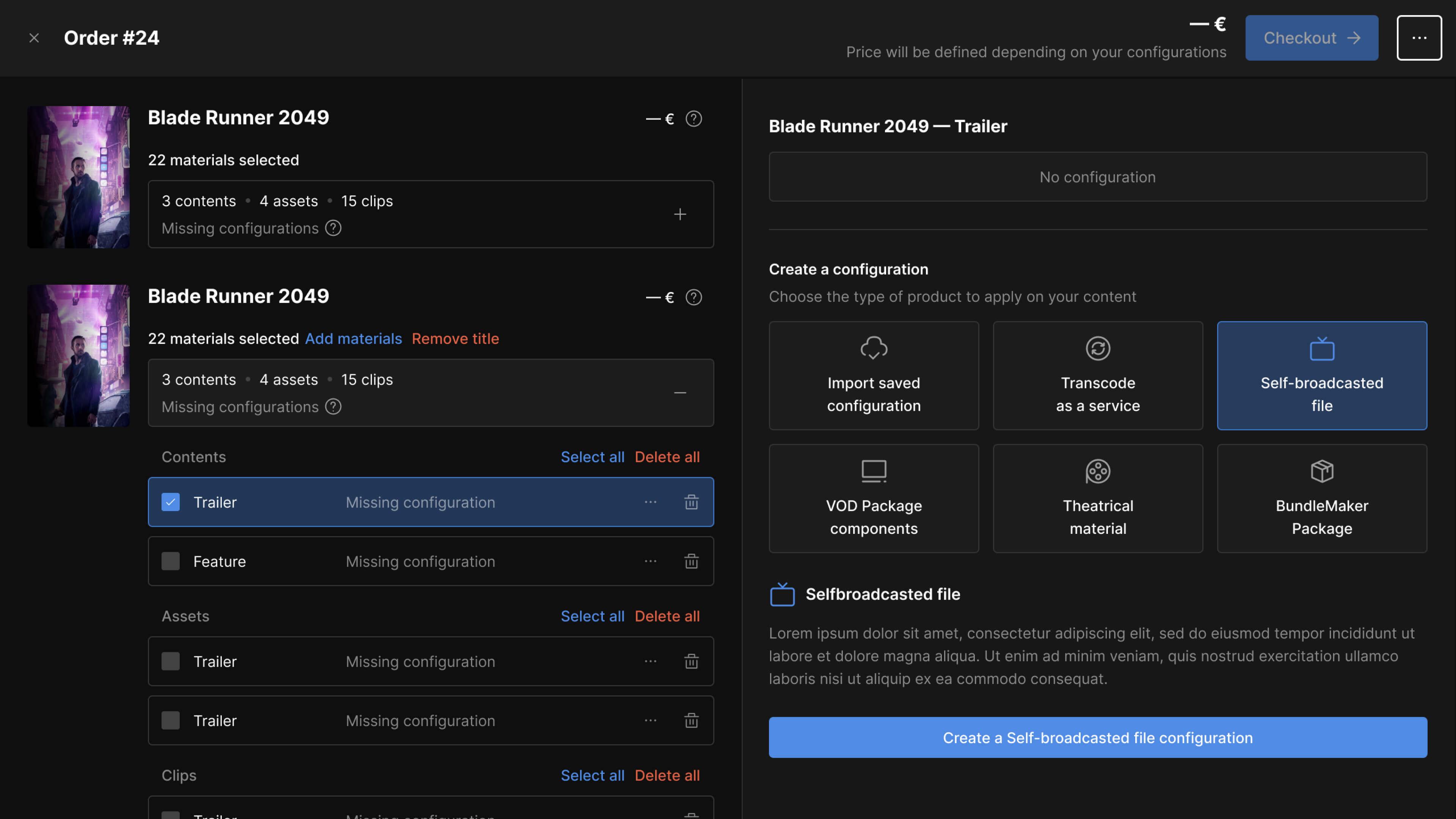This screenshot has height=819, width=1456.
Task: Click the Order #24 heading
Action: point(111,38)
